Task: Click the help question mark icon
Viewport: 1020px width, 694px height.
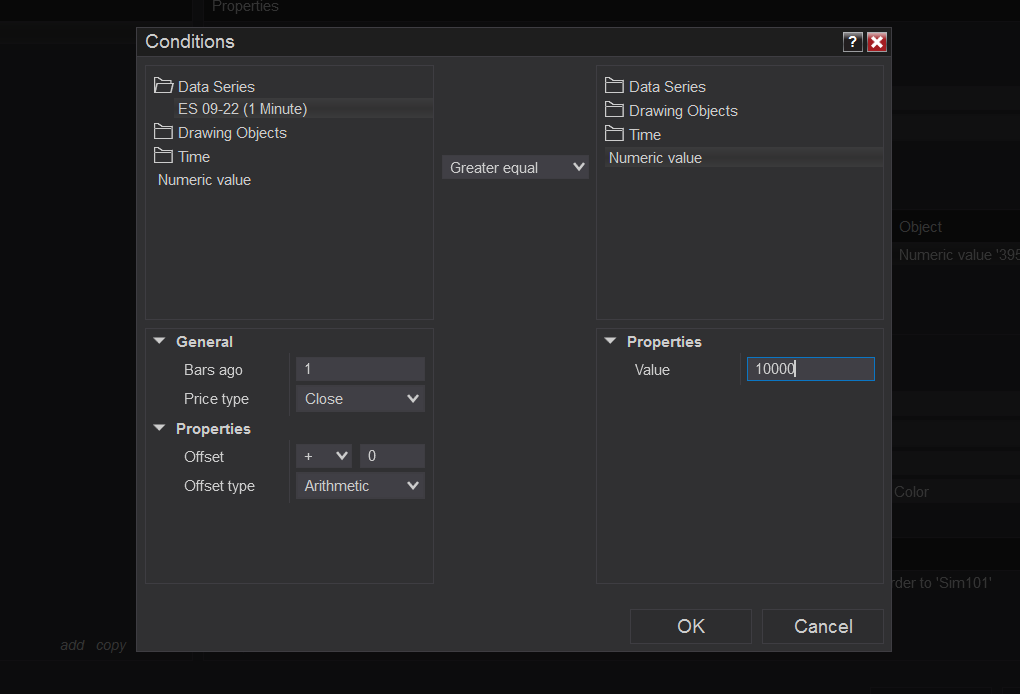Action: click(x=852, y=42)
